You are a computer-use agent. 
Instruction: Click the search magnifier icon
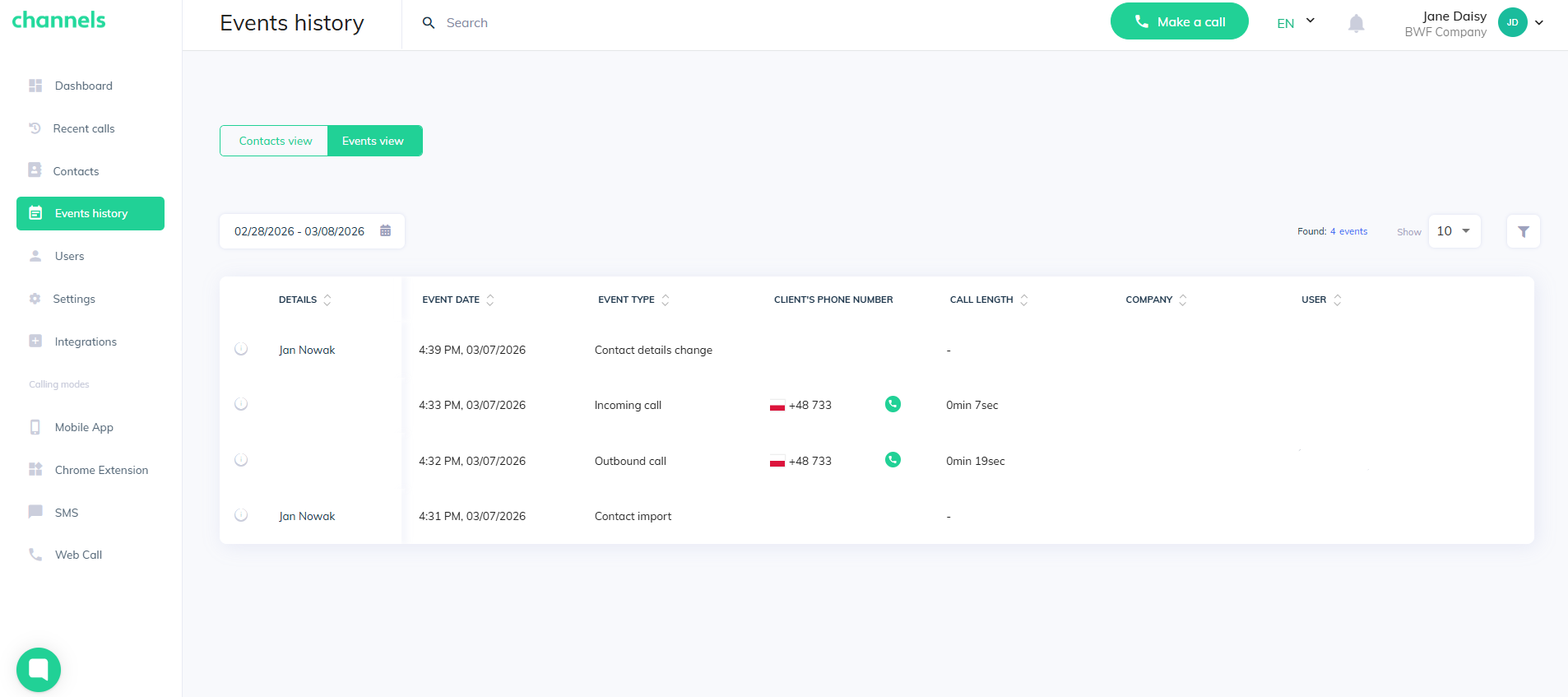coord(429,23)
